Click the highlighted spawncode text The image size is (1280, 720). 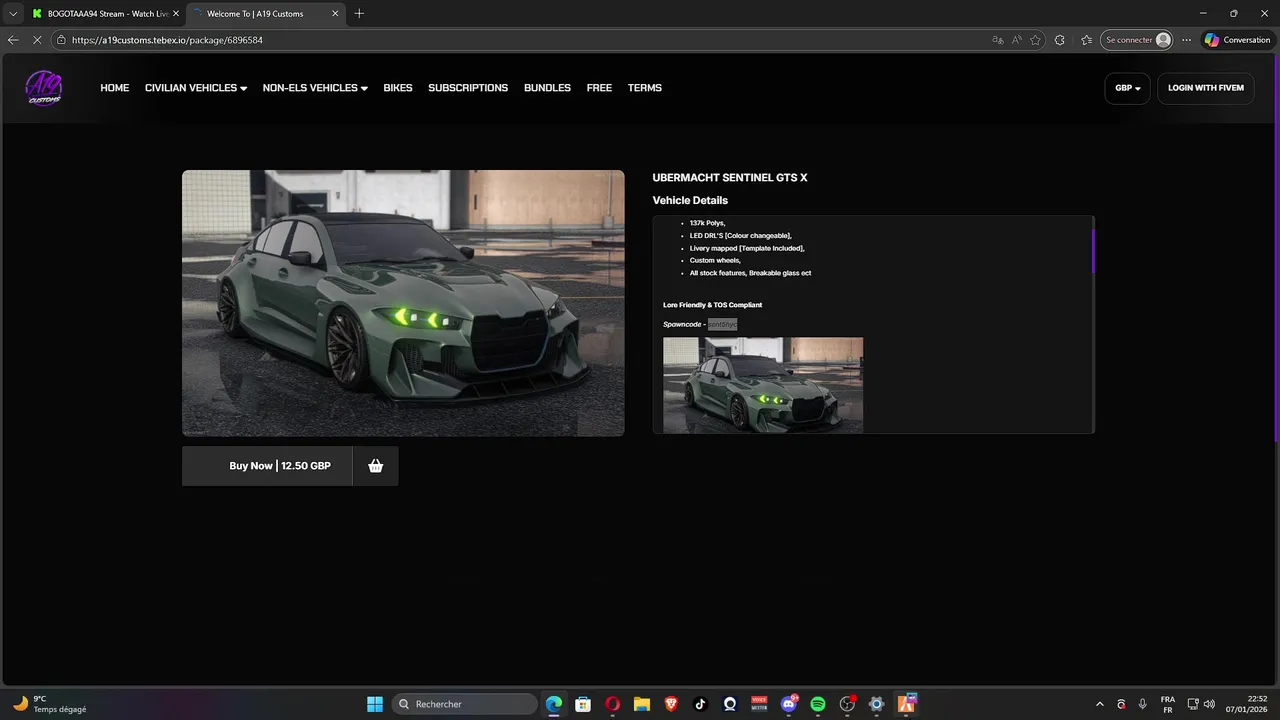pyautogui.click(x=722, y=324)
